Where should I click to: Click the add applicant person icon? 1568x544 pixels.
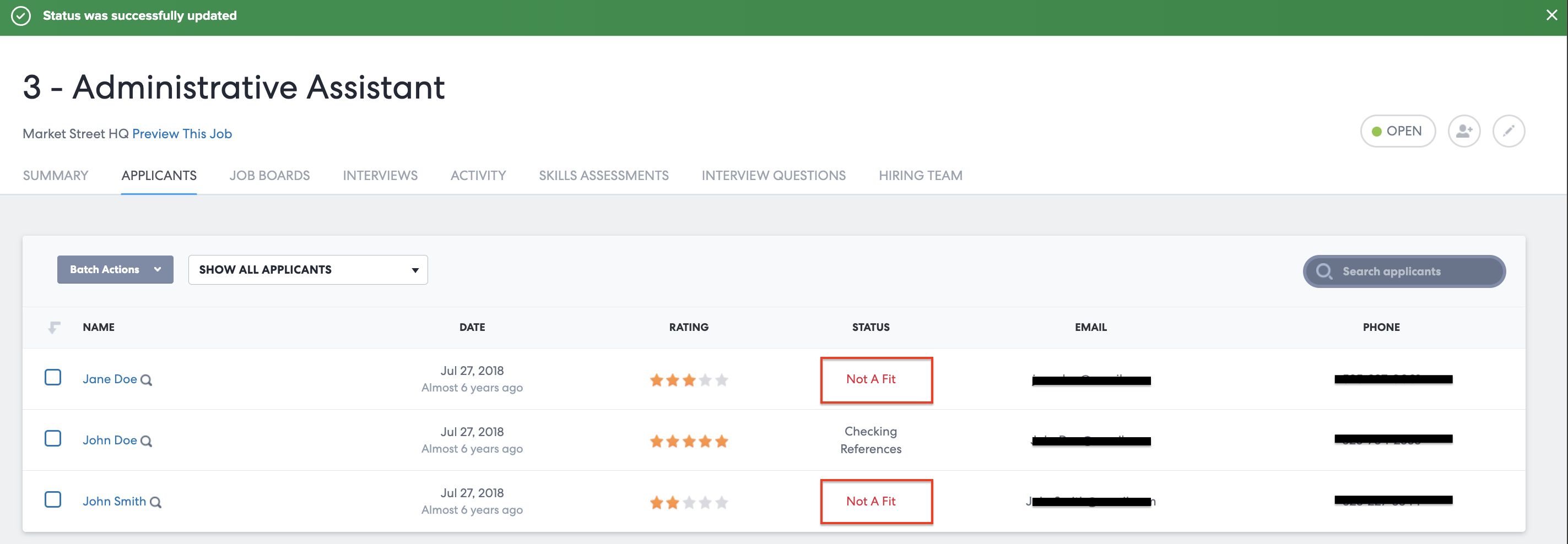[1463, 131]
